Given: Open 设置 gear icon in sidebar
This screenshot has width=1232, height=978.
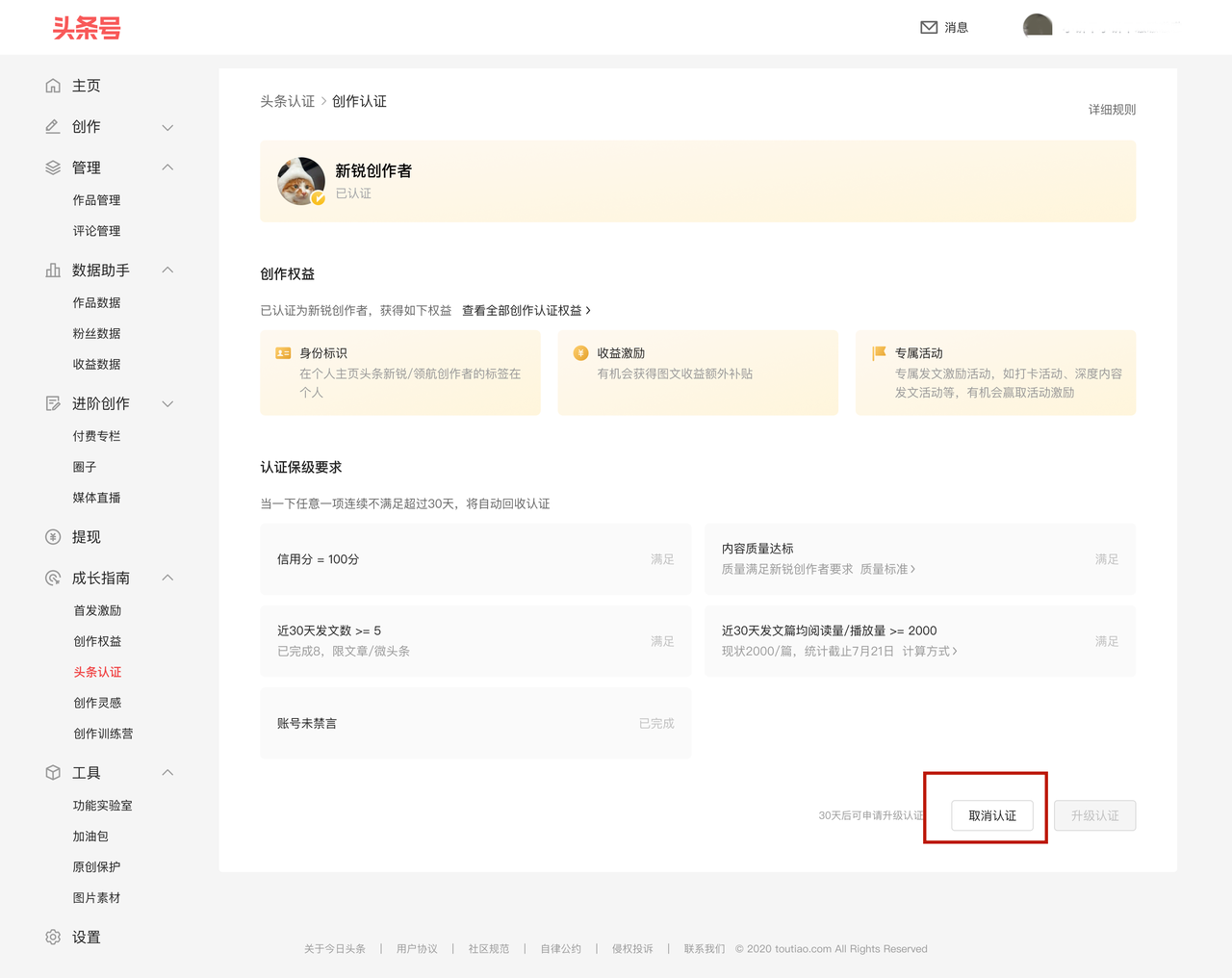Looking at the screenshot, I should click(53, 938).
